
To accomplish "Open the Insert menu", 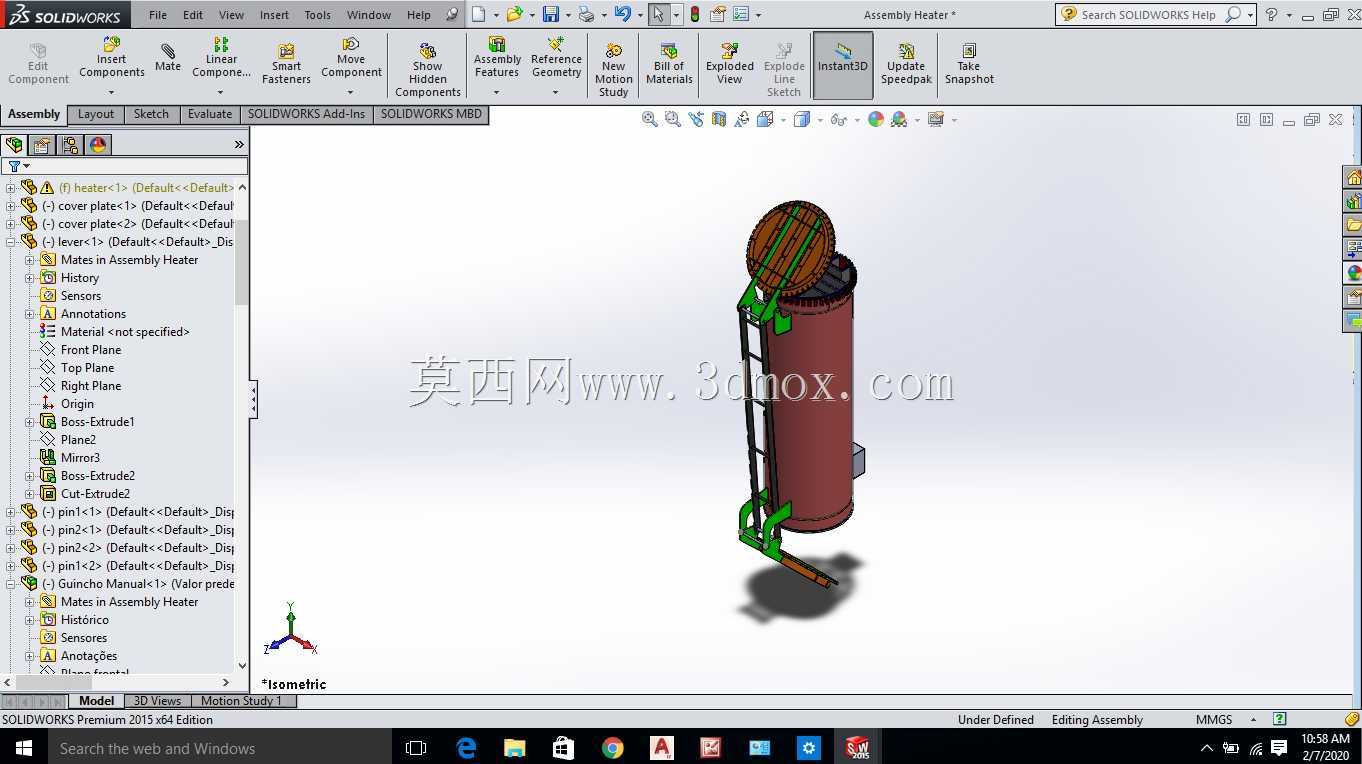I will (x=274, y=15).
